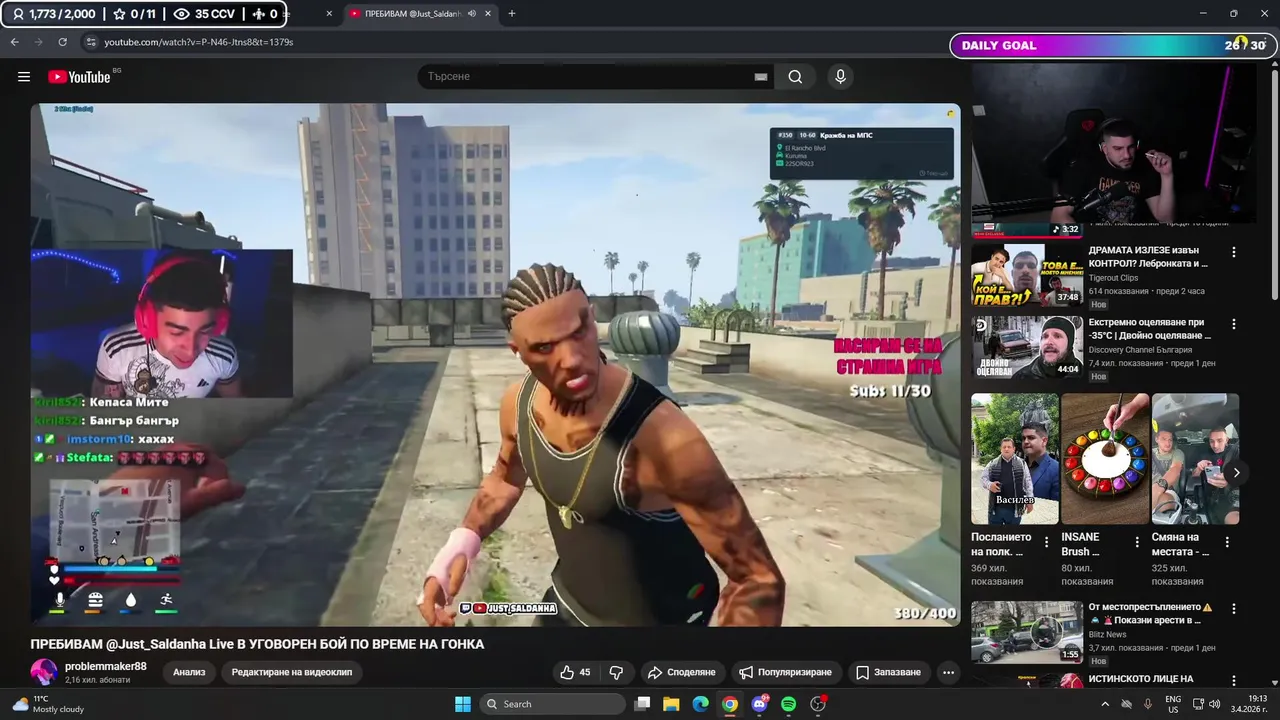This screenshot has height=720, width=1280.
Task: Close the ПРЕБИВАМ @Just_Saldanha tab
Action: [488, 14]
